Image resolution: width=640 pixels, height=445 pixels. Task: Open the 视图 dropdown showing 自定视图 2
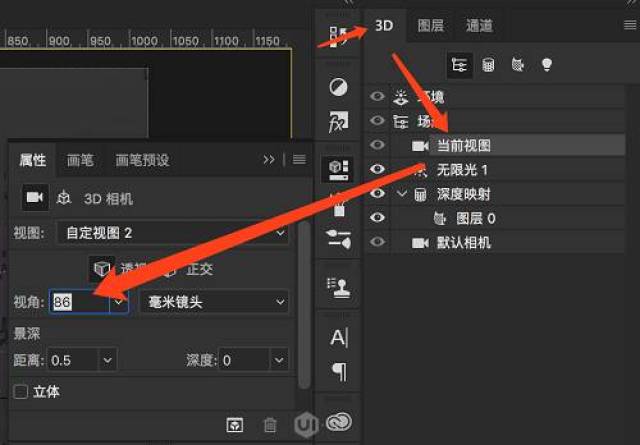[173, 233]
